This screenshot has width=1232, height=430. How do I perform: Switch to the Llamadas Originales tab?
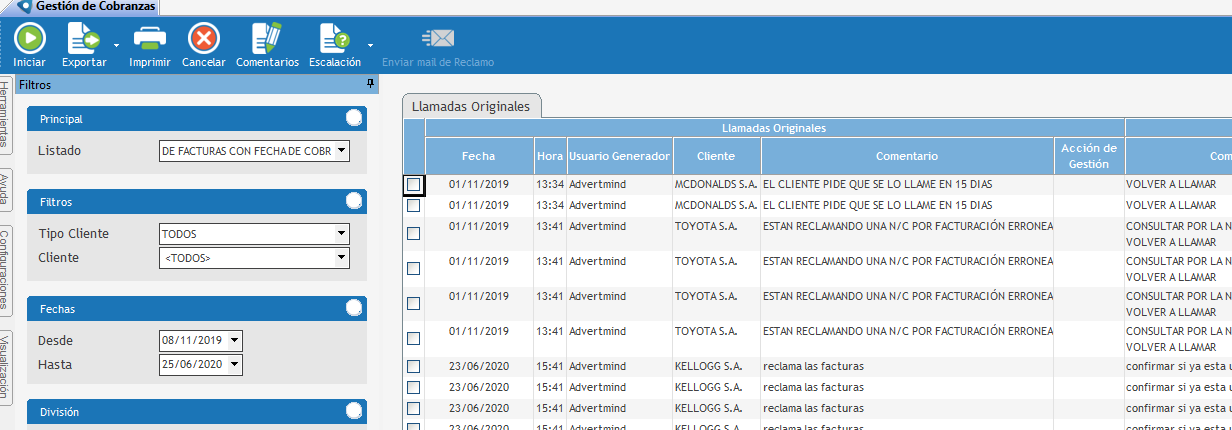[x=471, y=105]
